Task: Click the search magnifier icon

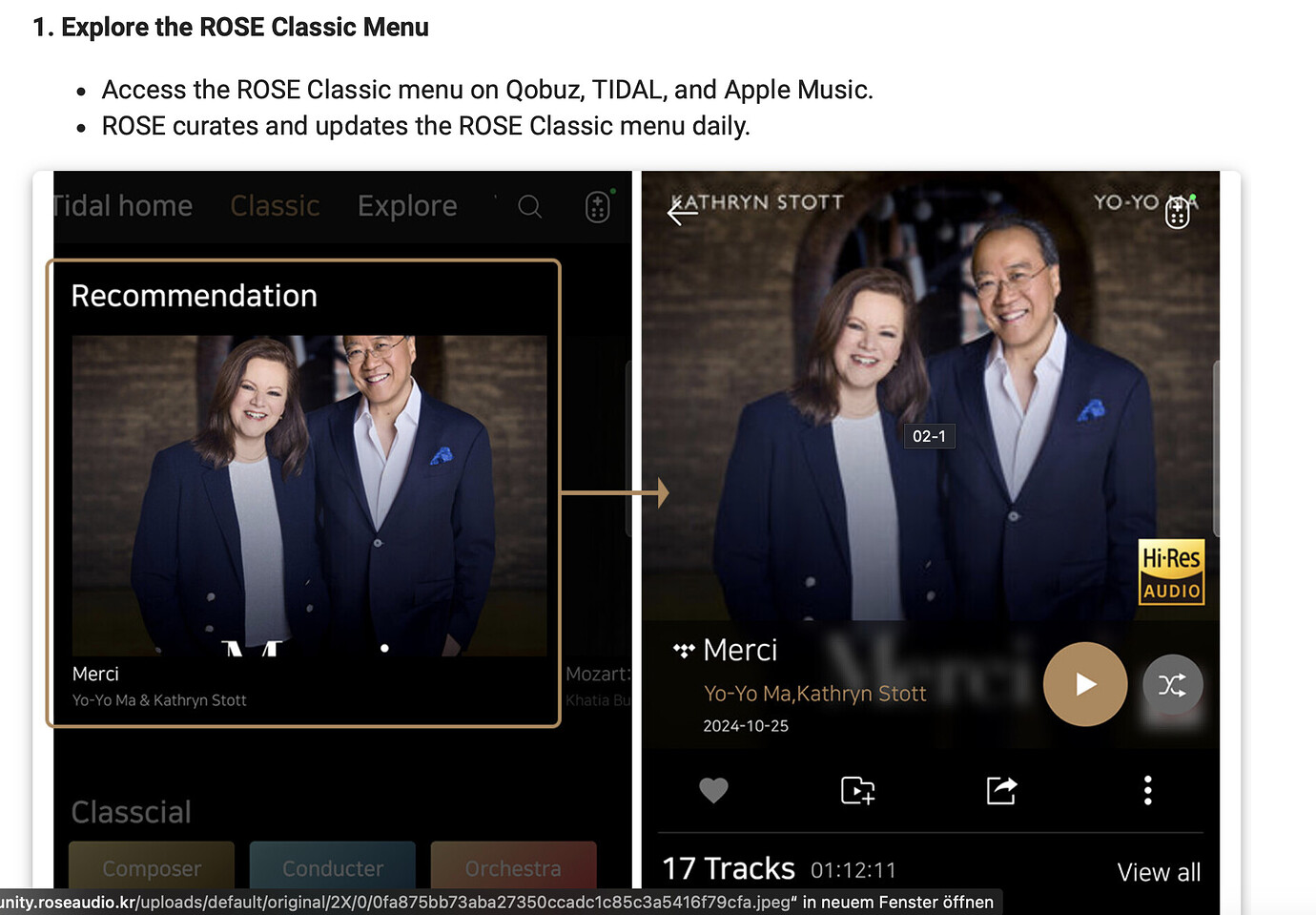Action: click(x=529, y=207)
